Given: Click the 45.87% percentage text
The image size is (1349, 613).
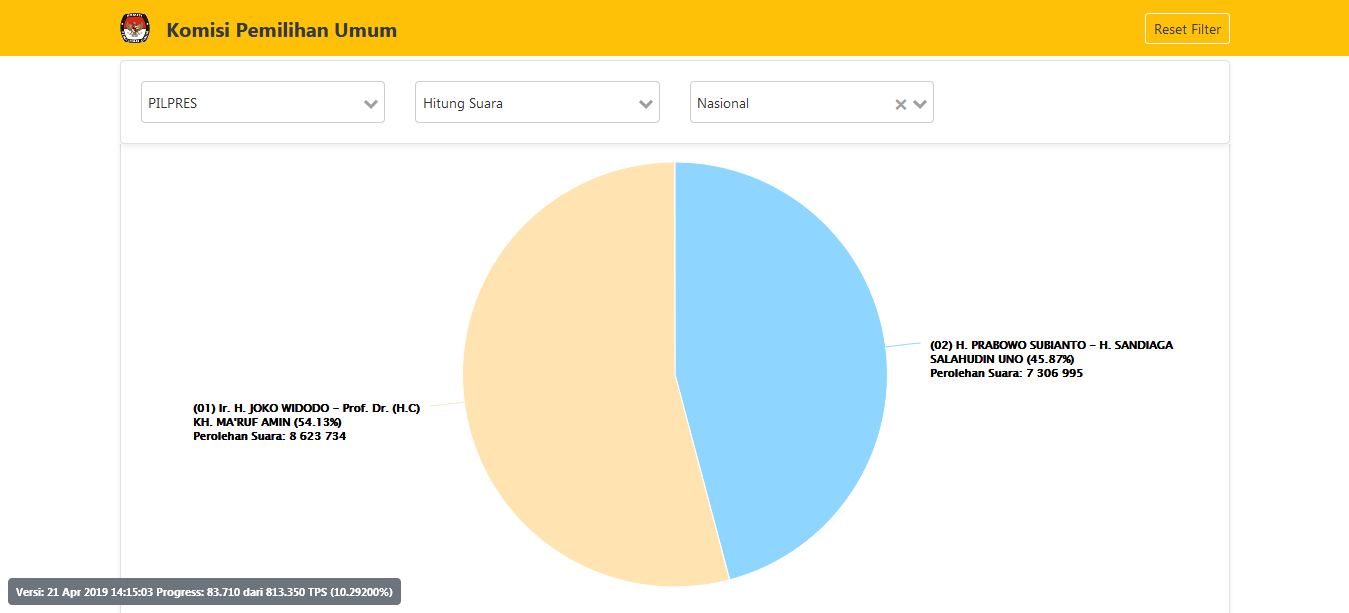Looking at the screenshot, I should [1049, 359].
